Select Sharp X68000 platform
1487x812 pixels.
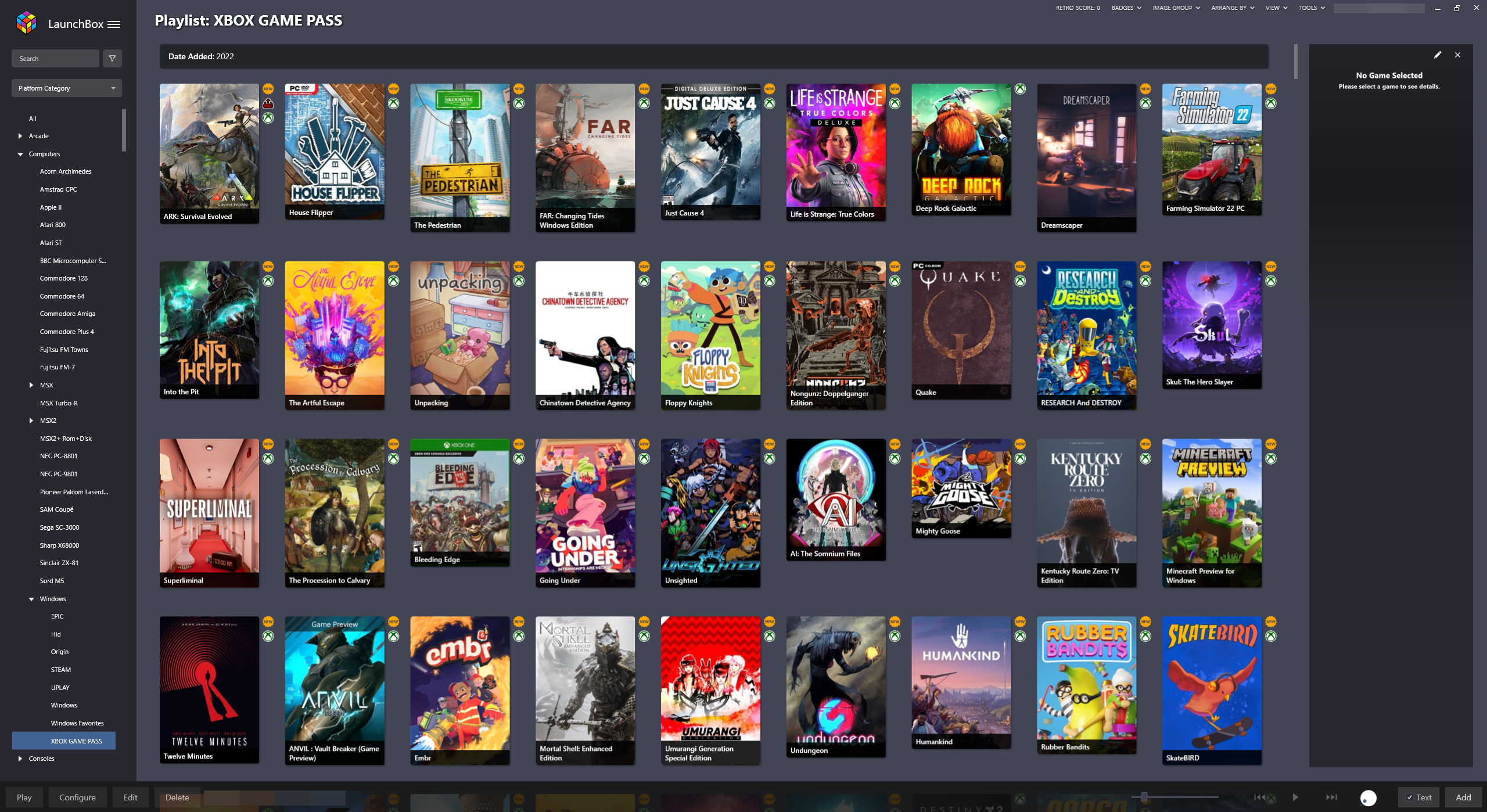pyautogui.click(x=59, y=545)
